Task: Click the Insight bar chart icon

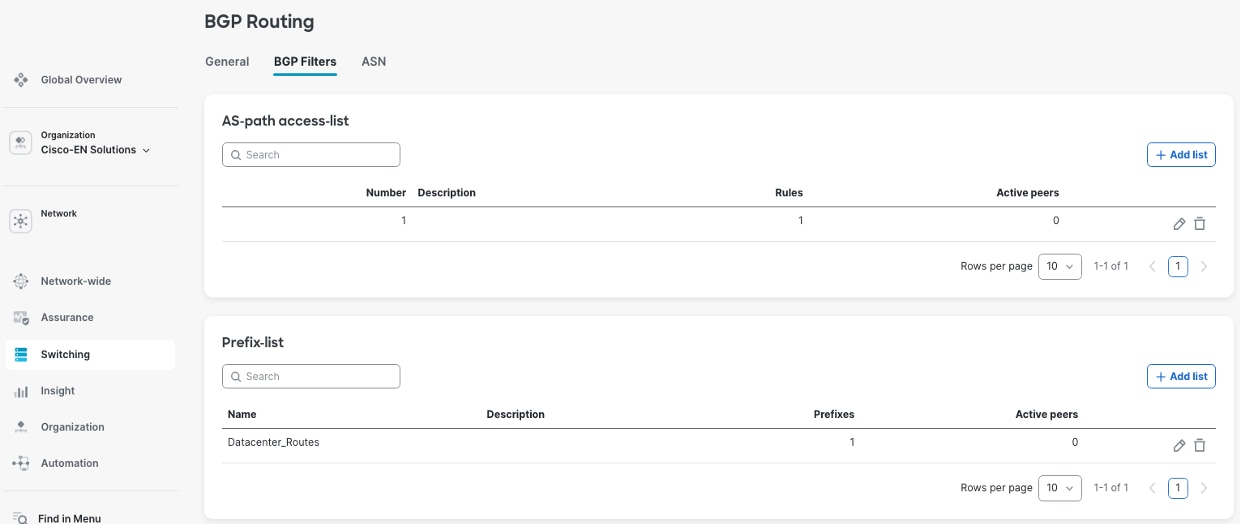Action: point(21,391)
